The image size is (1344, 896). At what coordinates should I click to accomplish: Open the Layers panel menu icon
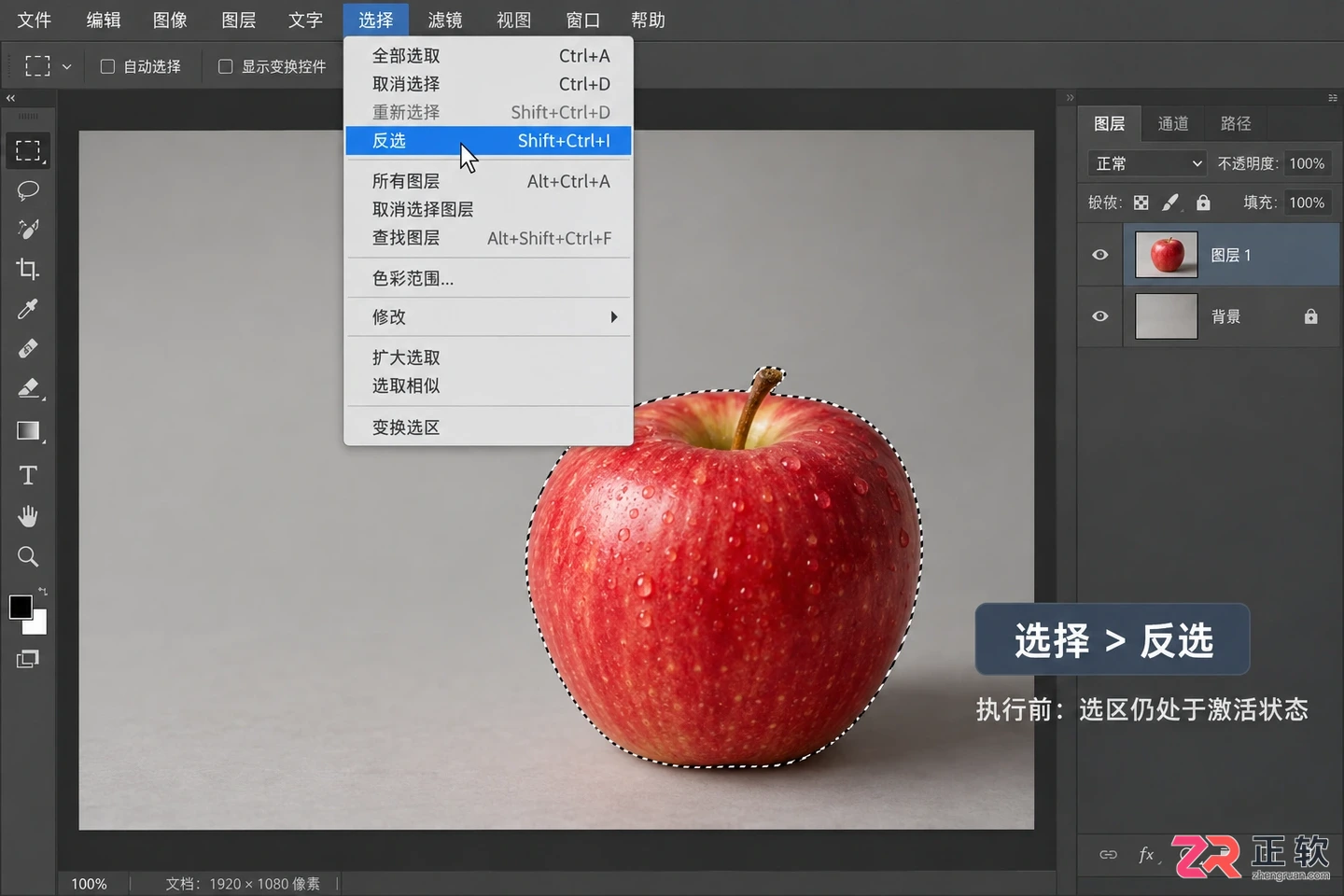pos(1333,98)
